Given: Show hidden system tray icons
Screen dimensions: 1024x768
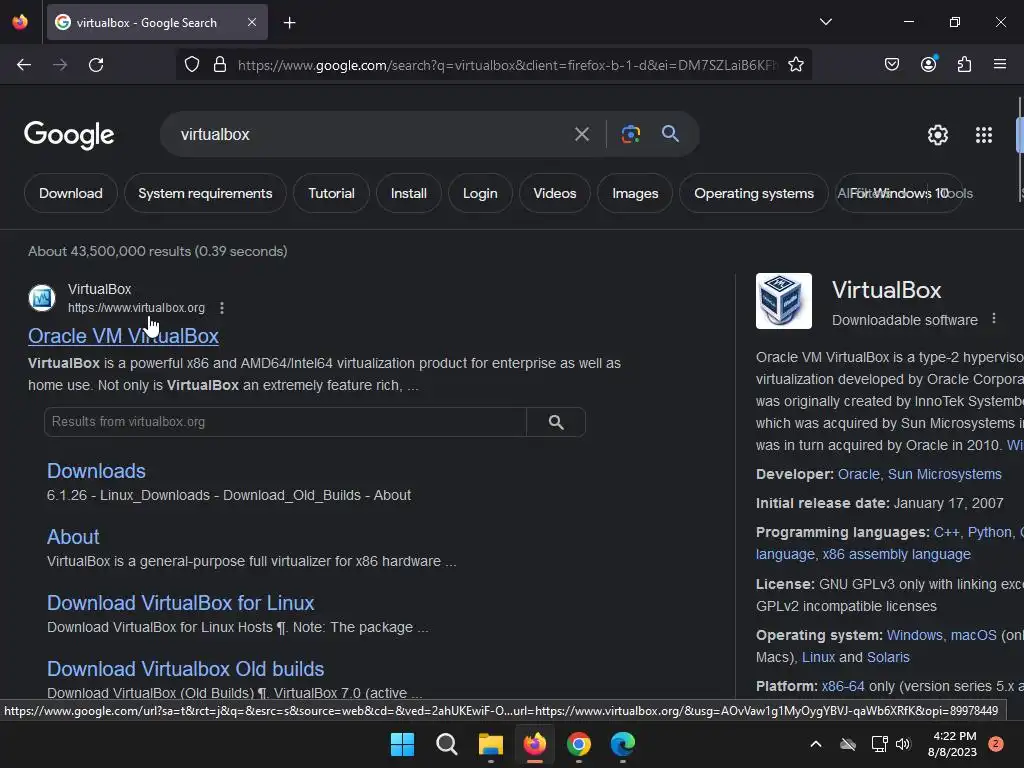Looking at the screenshot, I should 816,744.
